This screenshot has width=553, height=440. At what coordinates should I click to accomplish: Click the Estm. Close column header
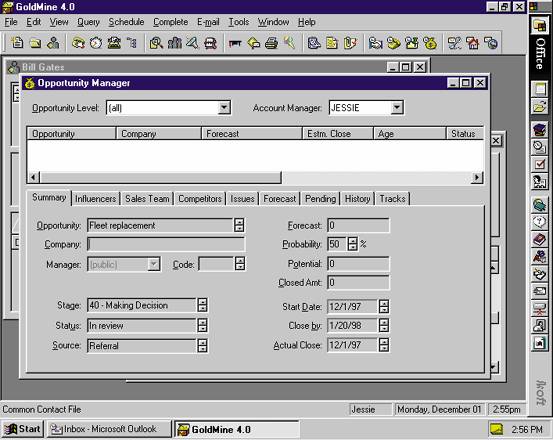coord(338,134)
